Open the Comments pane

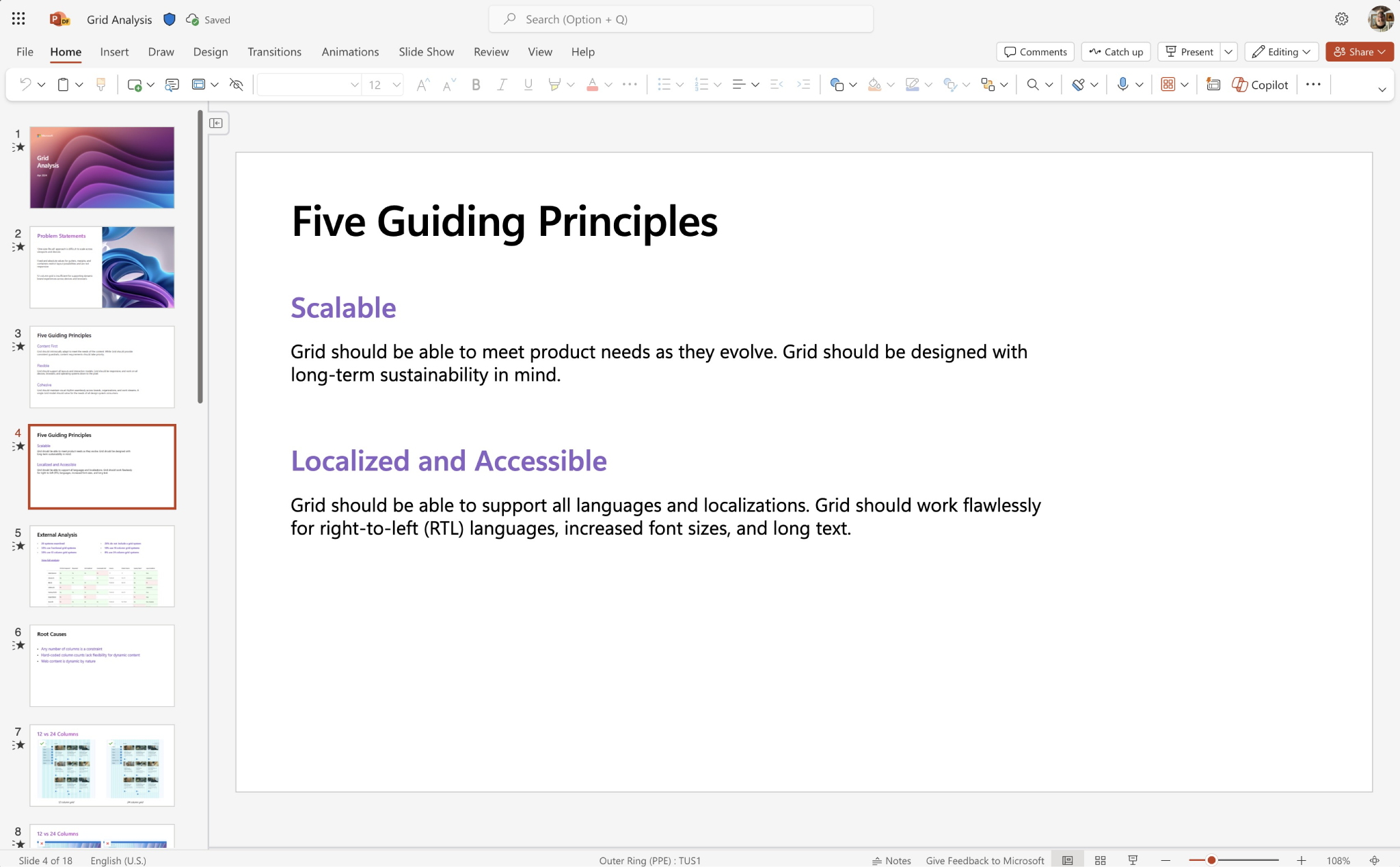pos(1034,51)
